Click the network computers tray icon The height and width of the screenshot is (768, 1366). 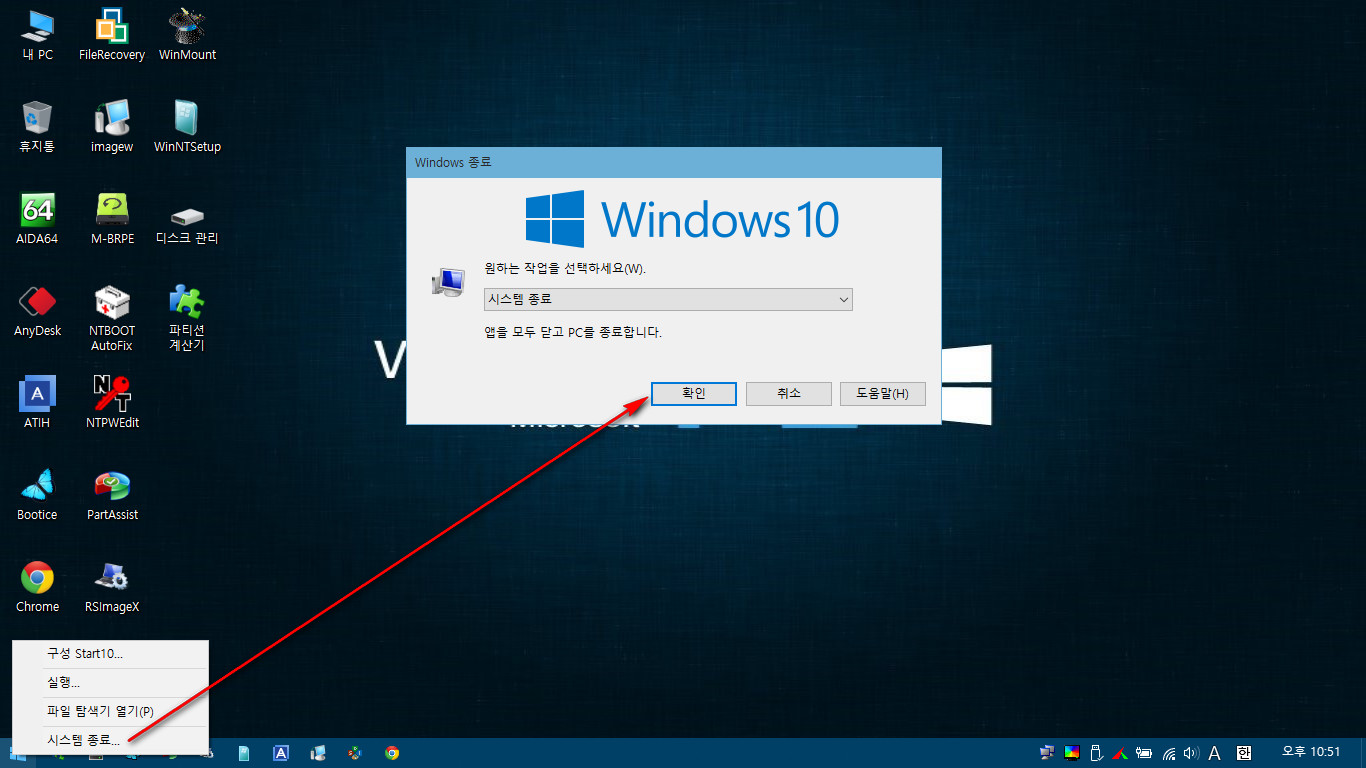1047,753
